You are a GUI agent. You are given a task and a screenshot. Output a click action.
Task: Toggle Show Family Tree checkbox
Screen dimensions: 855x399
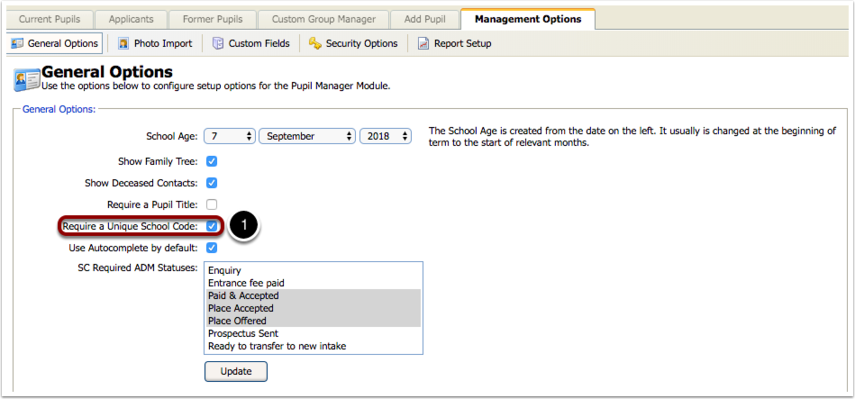tap(212, 161)
